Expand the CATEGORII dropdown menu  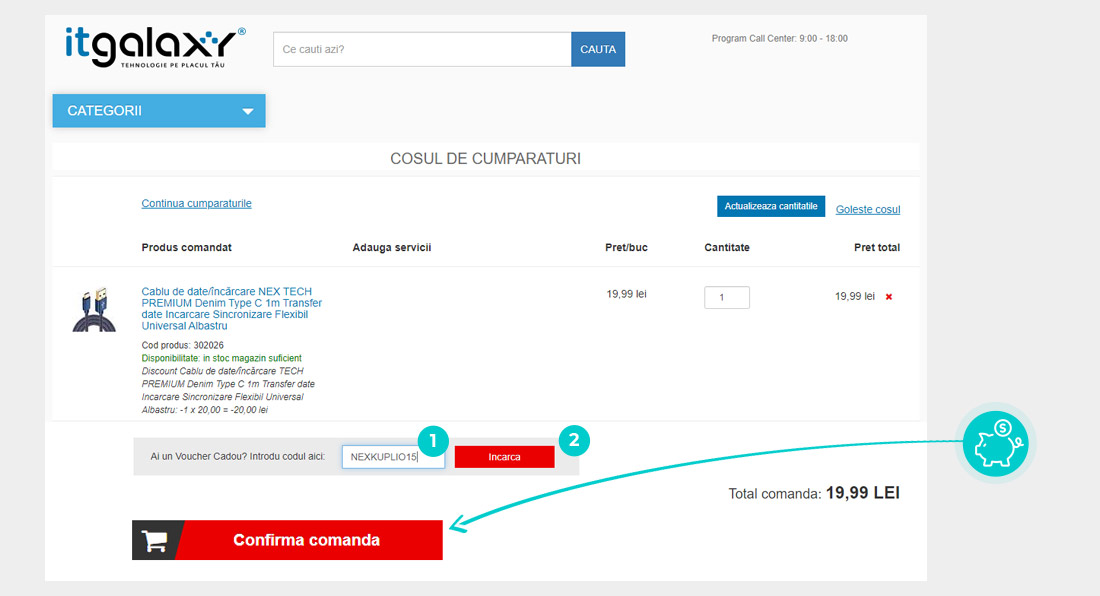pos(159,111)
